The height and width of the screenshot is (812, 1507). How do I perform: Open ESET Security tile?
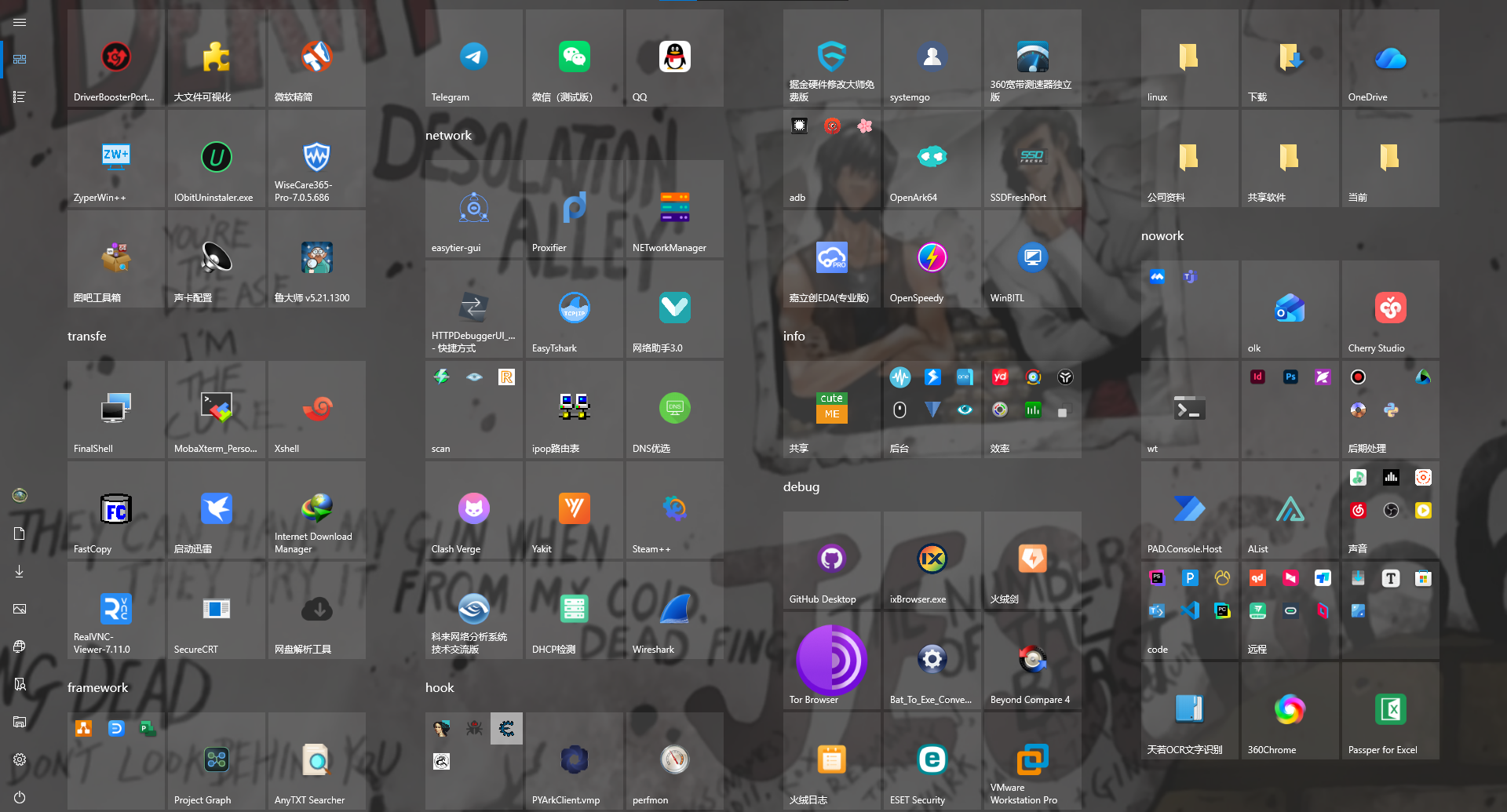point(932,761)
